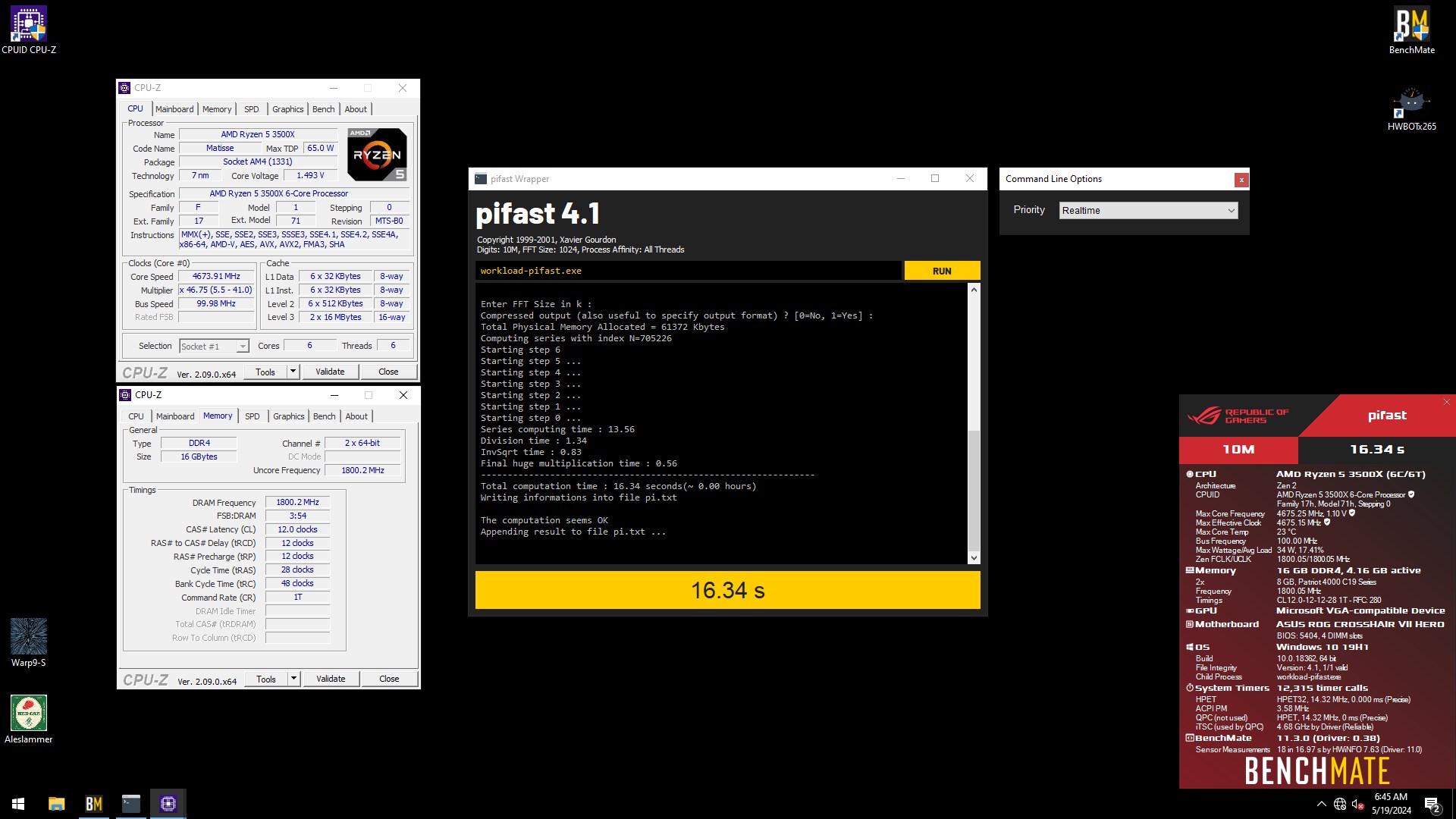Switch to CPU tab in lower CPU-Z
Screen dimensions: 1456x819
click(136, 416)
